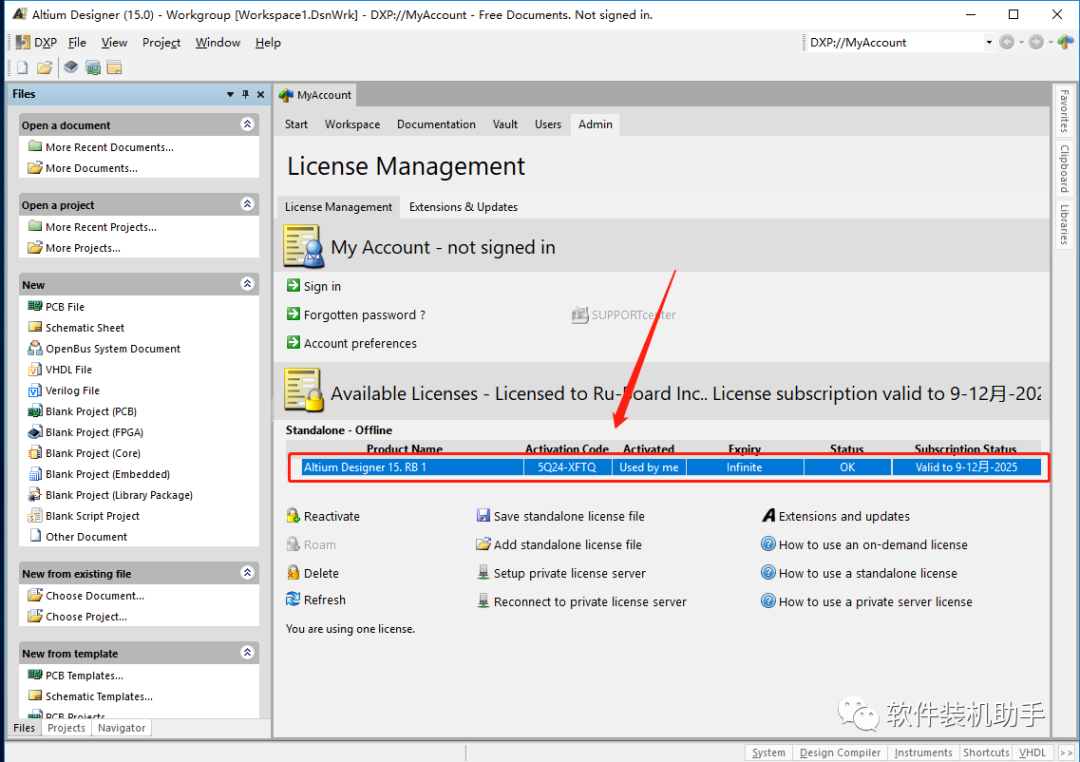Click the PCB release view toolbar icon

[93, 68]
